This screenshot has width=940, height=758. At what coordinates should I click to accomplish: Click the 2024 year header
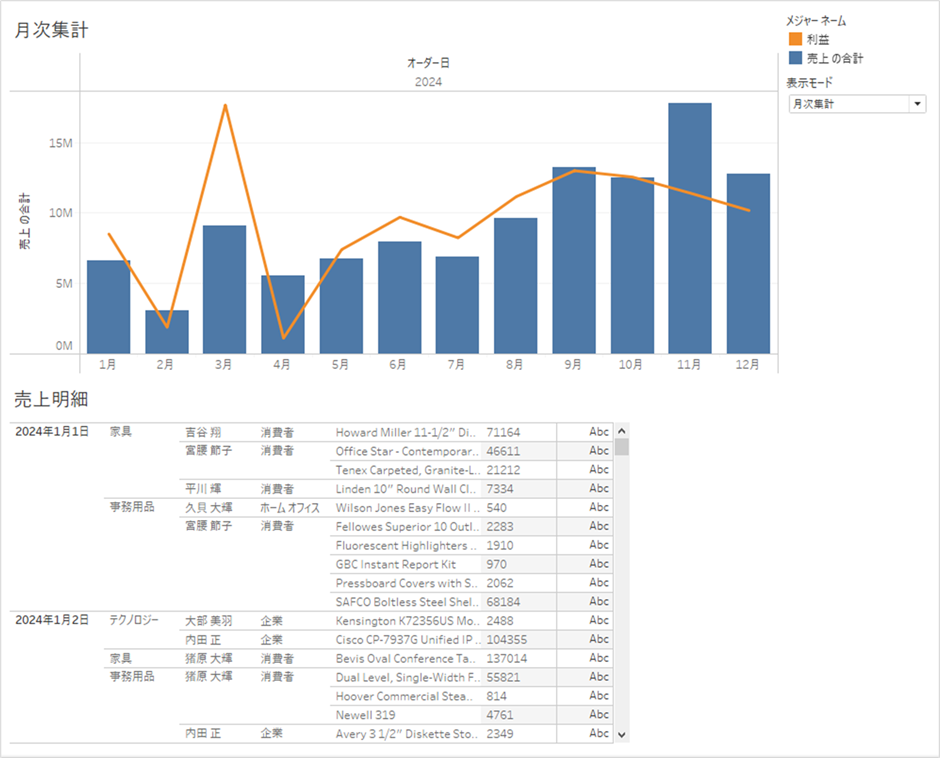[x=428, y=82]
